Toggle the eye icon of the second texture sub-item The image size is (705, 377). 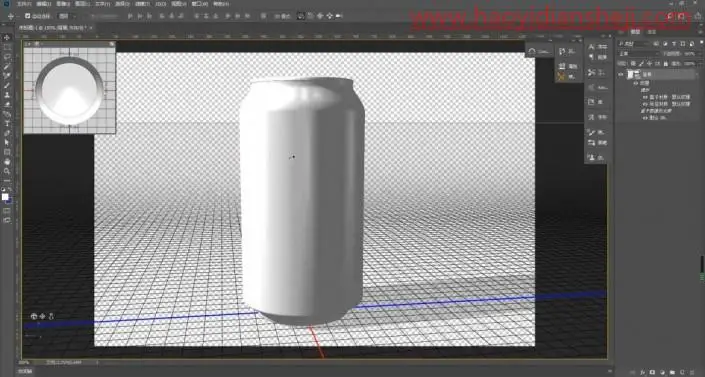(645, 104)
